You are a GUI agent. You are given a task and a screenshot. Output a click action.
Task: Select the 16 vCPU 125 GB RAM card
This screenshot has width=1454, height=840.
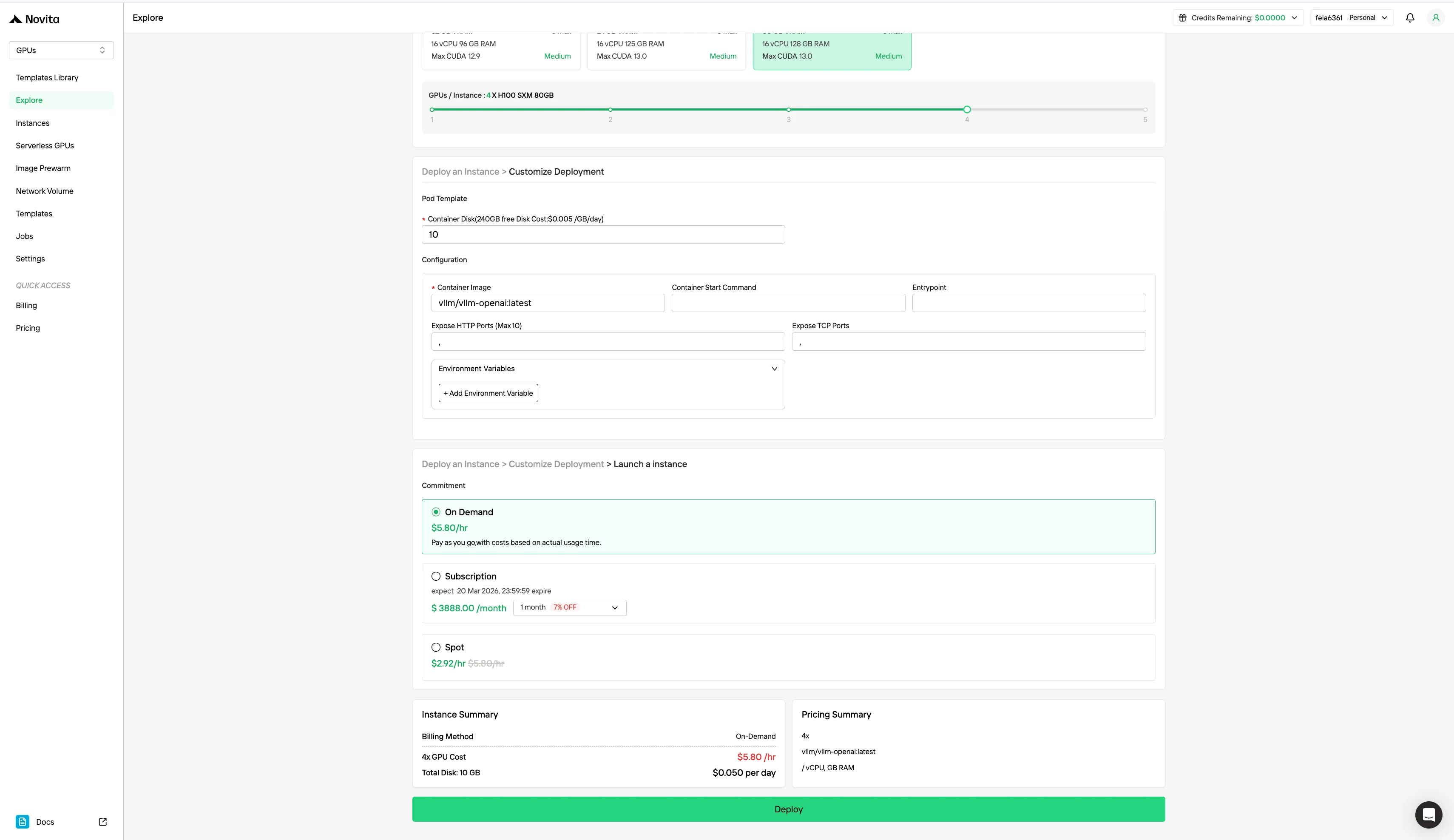(x=667, y=51)
